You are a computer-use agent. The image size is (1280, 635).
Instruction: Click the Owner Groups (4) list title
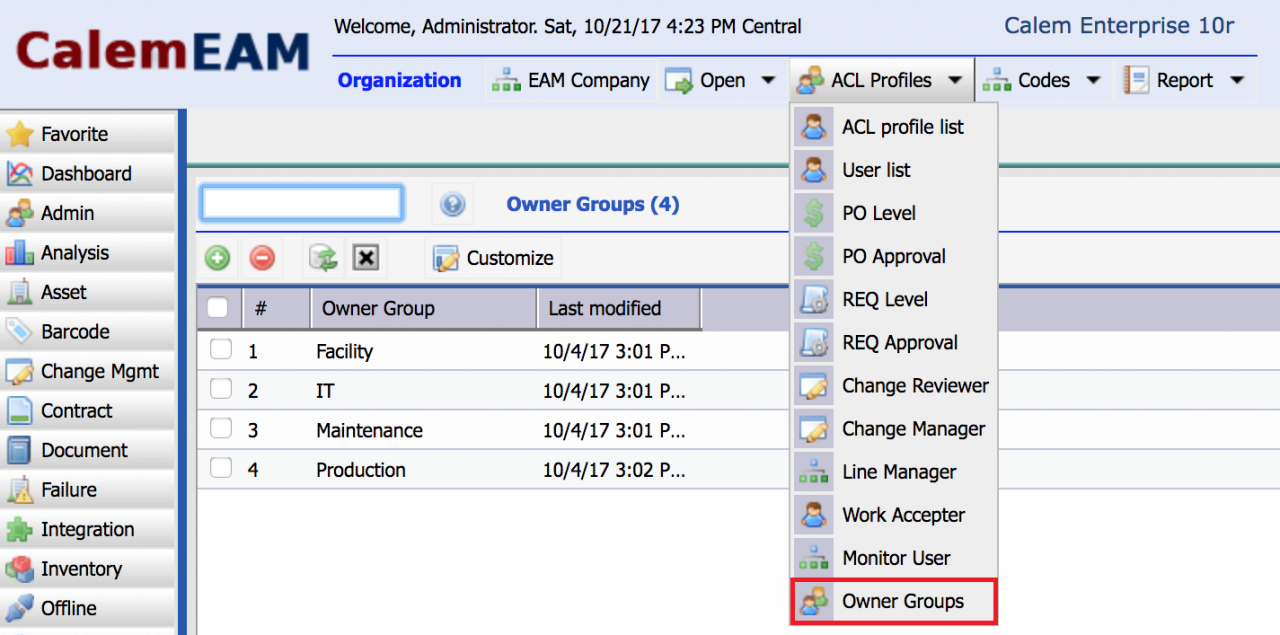593,204
